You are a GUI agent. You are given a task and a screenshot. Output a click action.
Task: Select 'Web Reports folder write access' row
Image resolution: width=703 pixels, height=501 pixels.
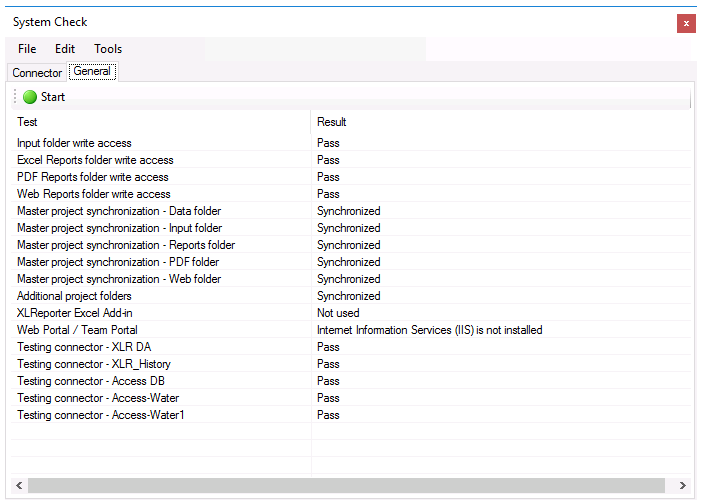pos(351,194)
